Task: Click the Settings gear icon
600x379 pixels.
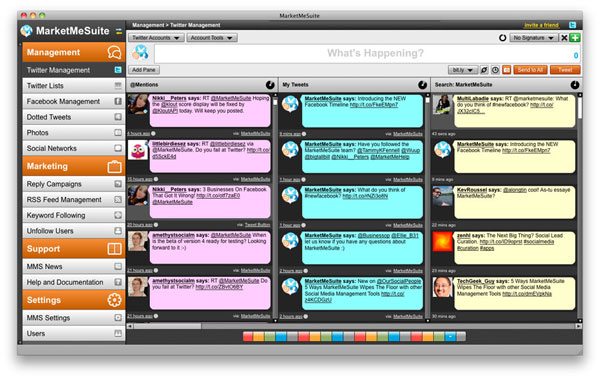Action: coord(114,300)
